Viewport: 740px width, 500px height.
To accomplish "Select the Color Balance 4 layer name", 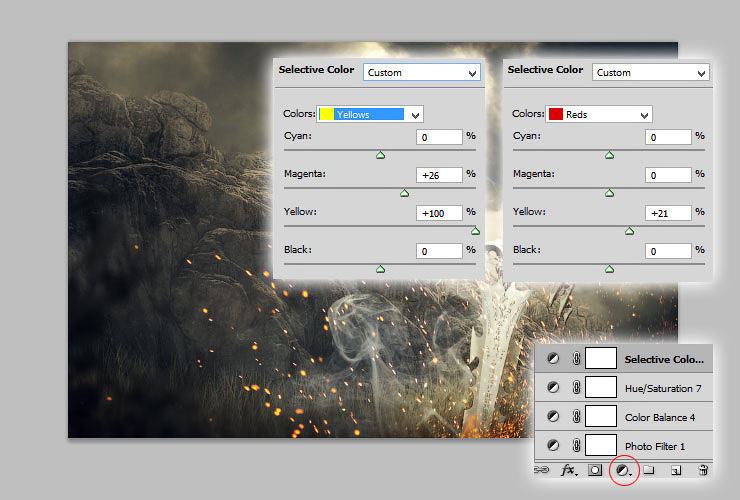I will pos(660,417).
